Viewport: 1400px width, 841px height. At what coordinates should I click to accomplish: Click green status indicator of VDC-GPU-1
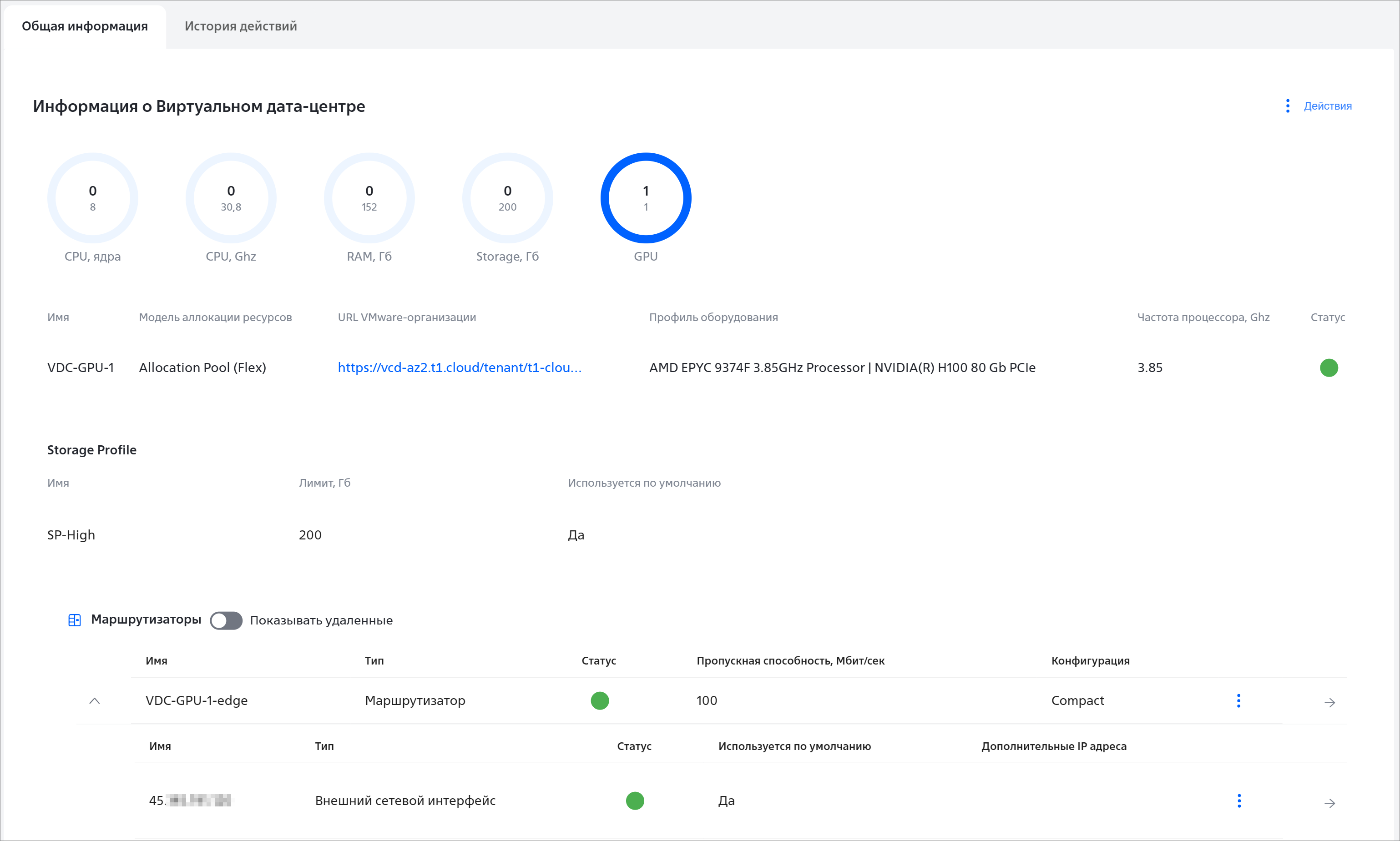click(x=1329, y=368)
